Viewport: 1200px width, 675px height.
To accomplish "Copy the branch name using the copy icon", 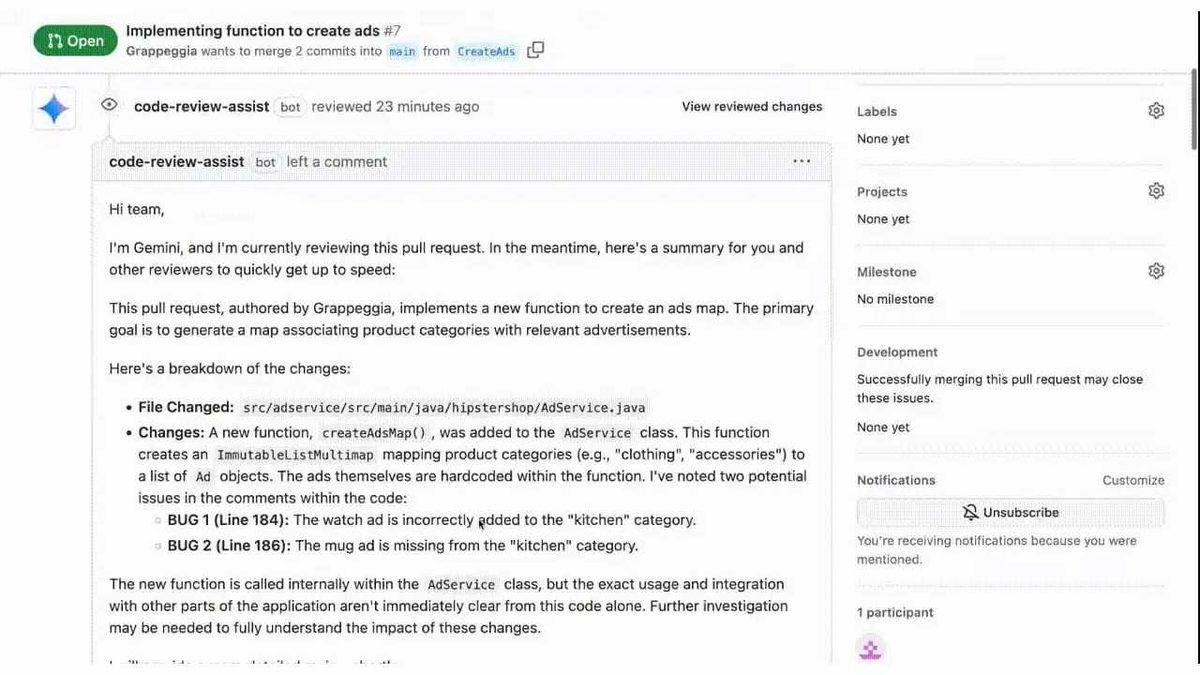I will point(535,48).
